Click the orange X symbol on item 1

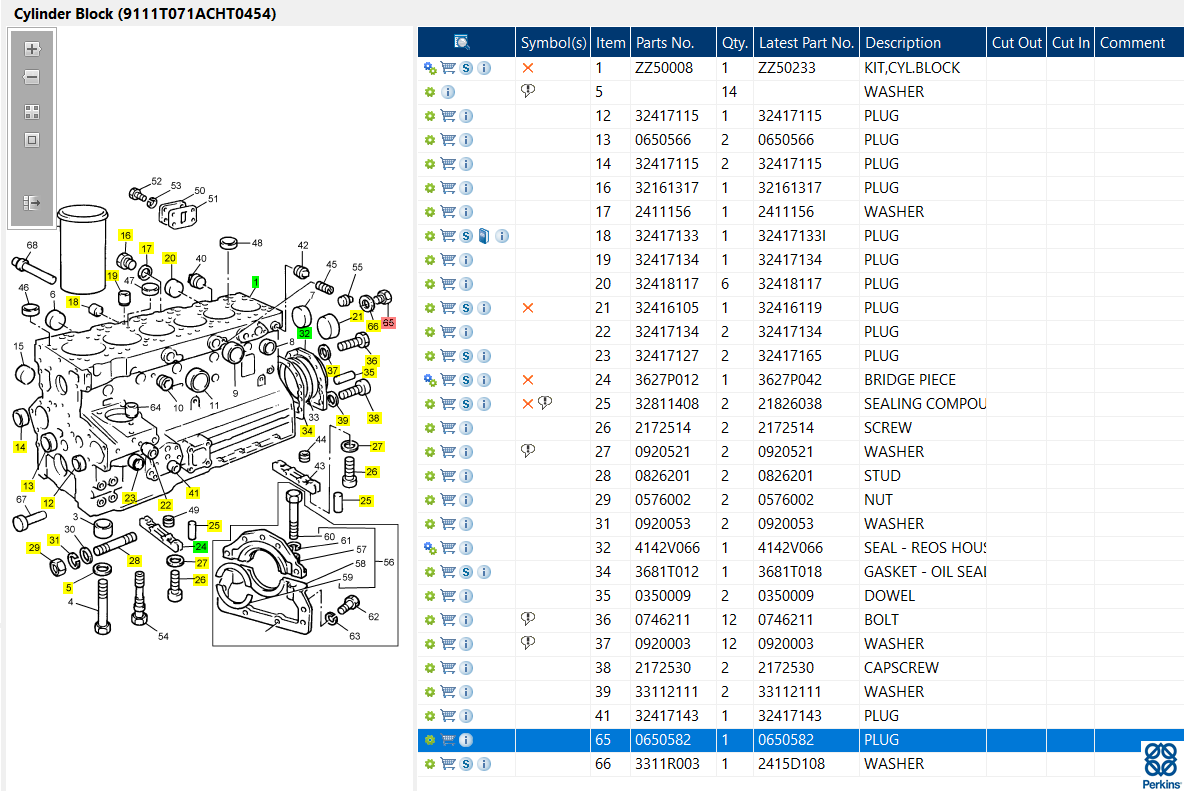[x=528, y=68]
